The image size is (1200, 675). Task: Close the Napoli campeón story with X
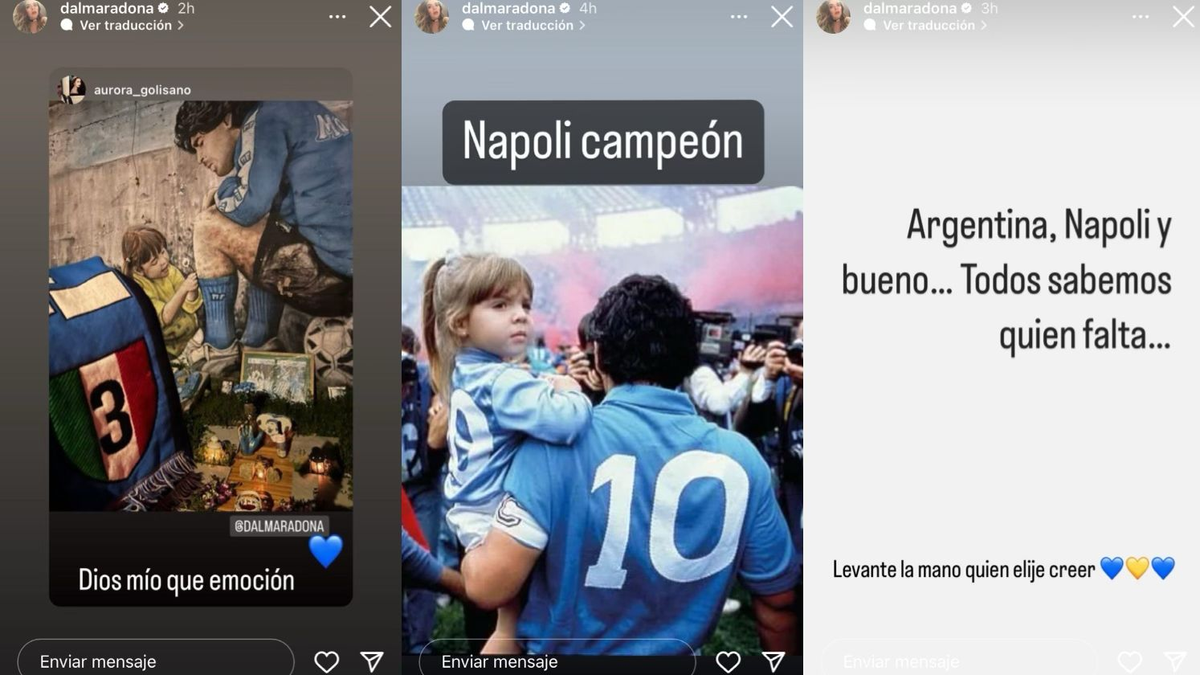[782, 17]
